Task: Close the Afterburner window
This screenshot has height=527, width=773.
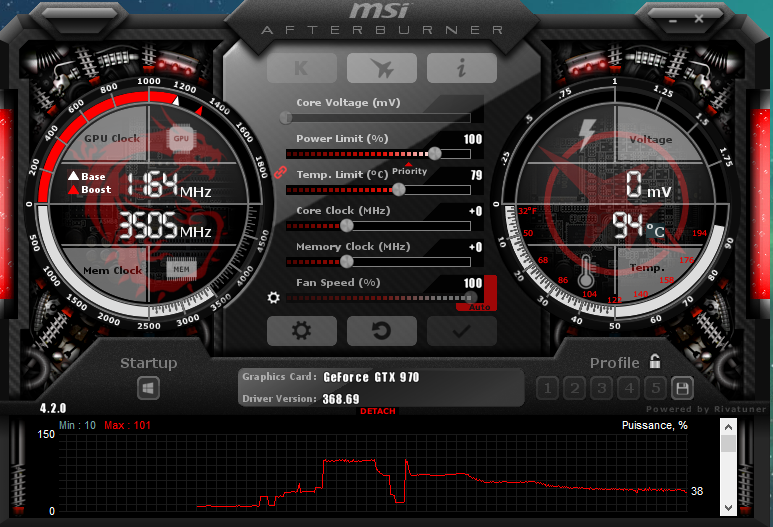Action: click(x=699, y=19)
